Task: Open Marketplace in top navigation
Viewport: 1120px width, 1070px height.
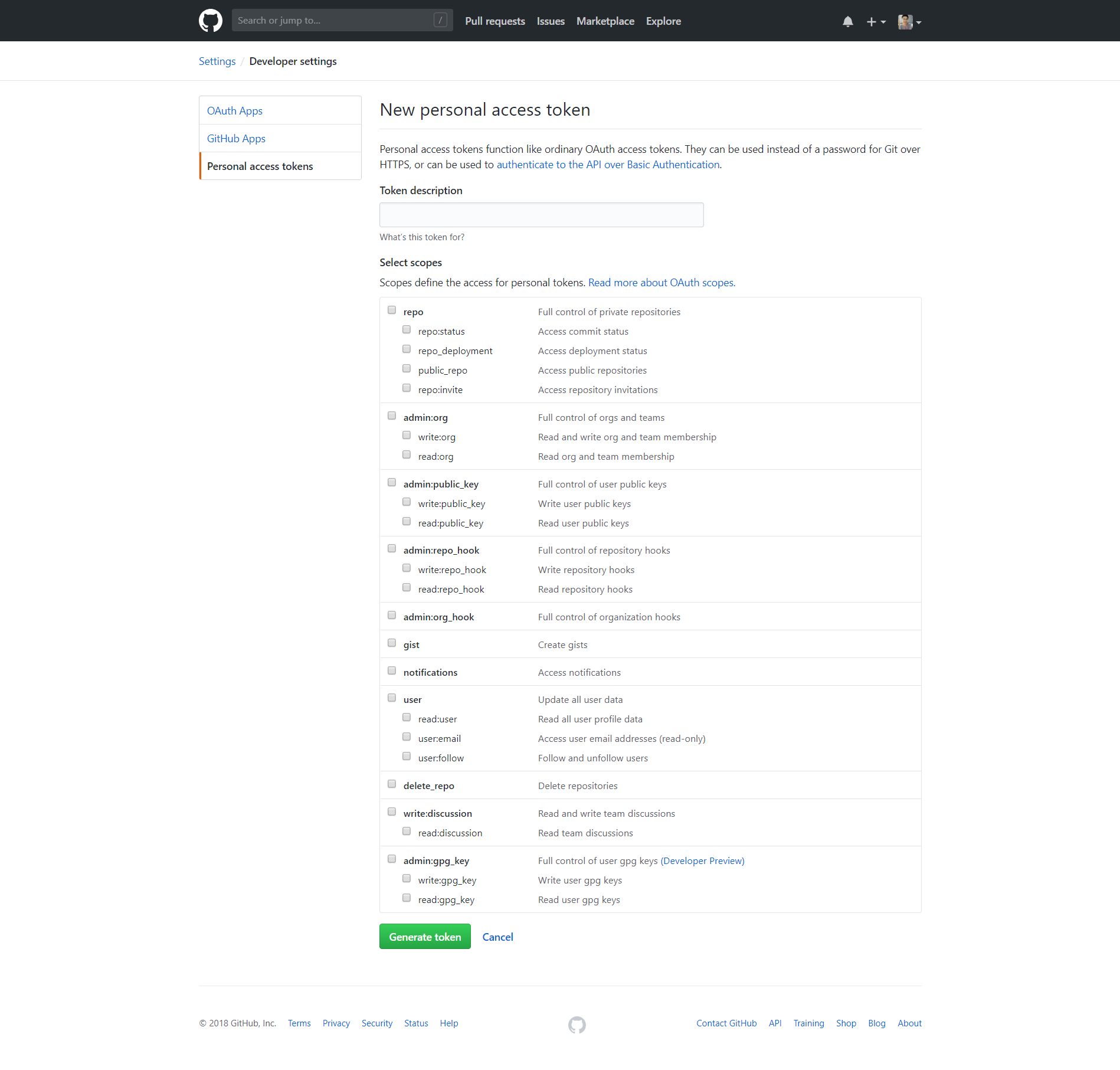Action: click(605, 21)
